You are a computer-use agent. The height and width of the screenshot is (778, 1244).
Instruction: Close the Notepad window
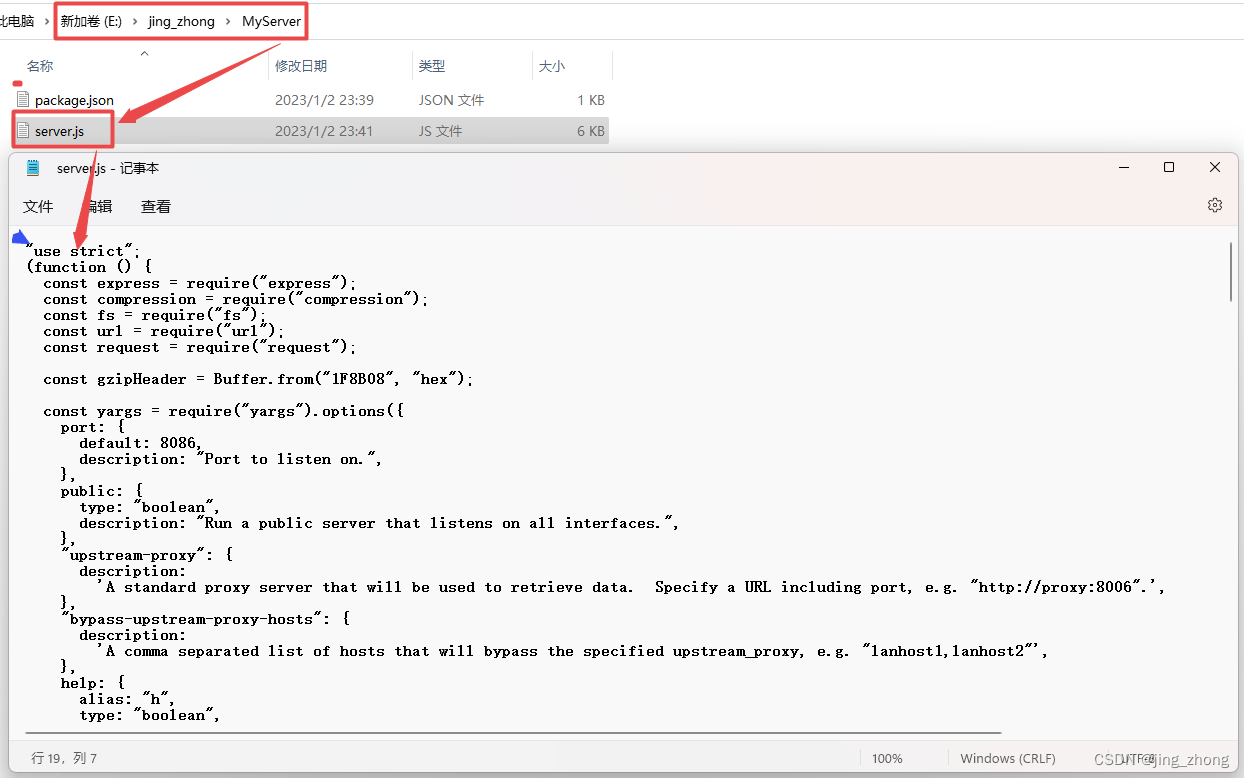point(1215,168)
